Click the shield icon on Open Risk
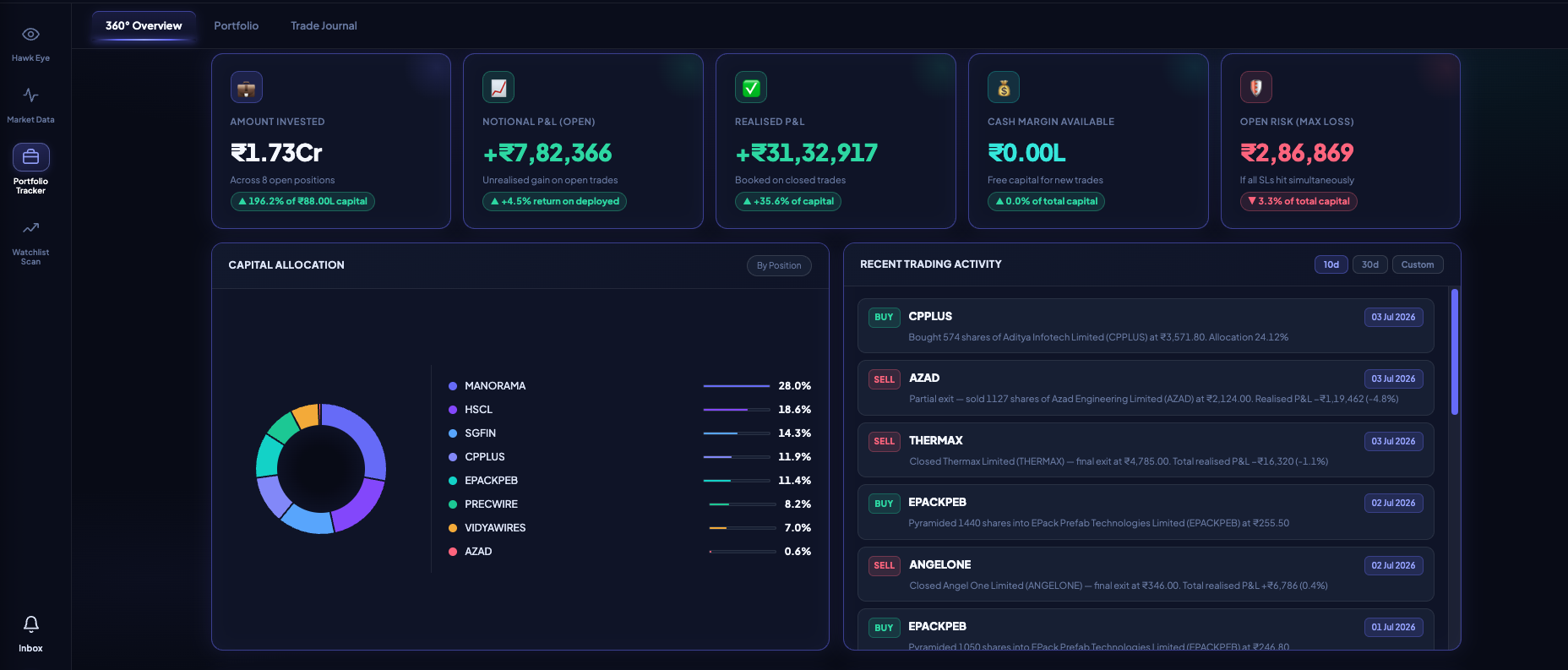The width and height of the screenshot is (1568, 670). coord(1256,87)
